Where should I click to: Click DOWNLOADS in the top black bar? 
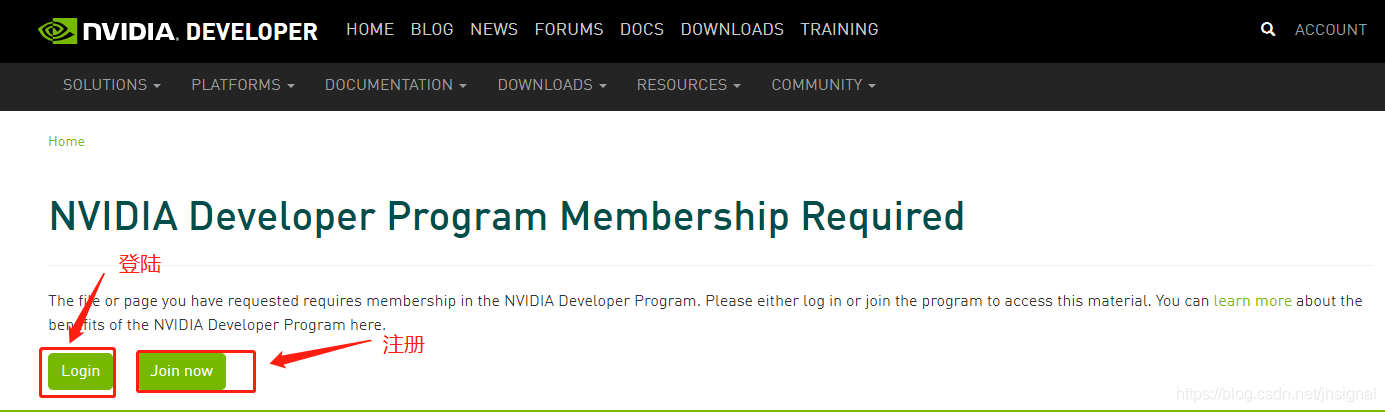pyautogui.click(x=732, y=30)
